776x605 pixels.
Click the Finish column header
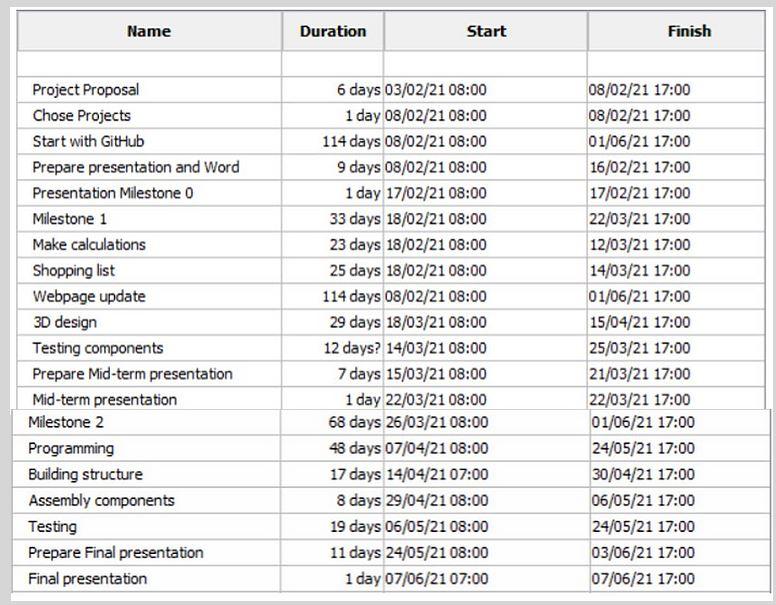click(689, 31)
